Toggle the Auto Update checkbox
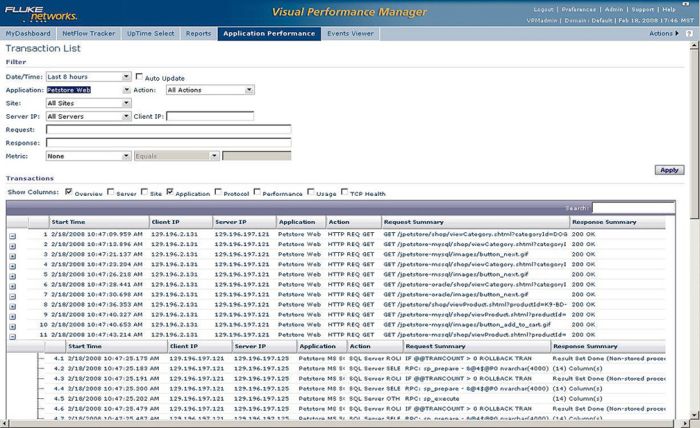Screen dimensions: 700x428 click(139, 77)
